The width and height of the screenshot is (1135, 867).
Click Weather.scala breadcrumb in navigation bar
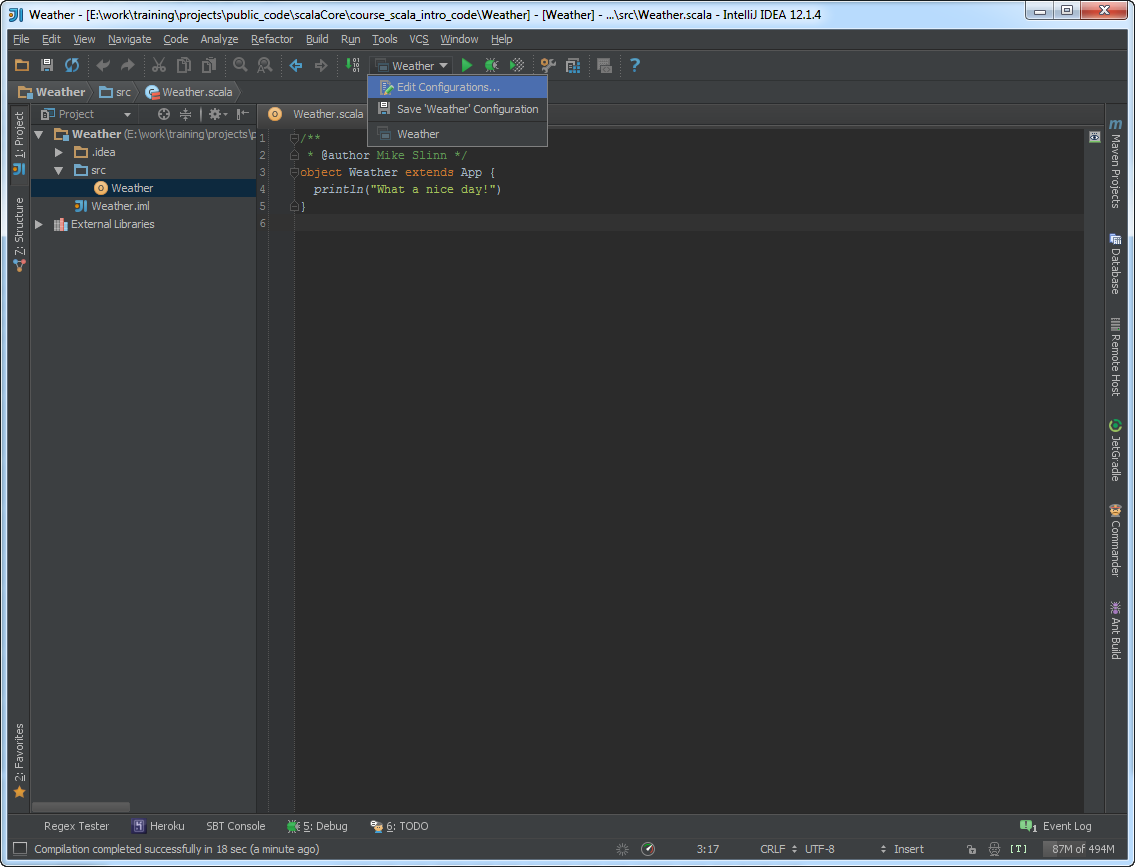[x=189, y=92]
